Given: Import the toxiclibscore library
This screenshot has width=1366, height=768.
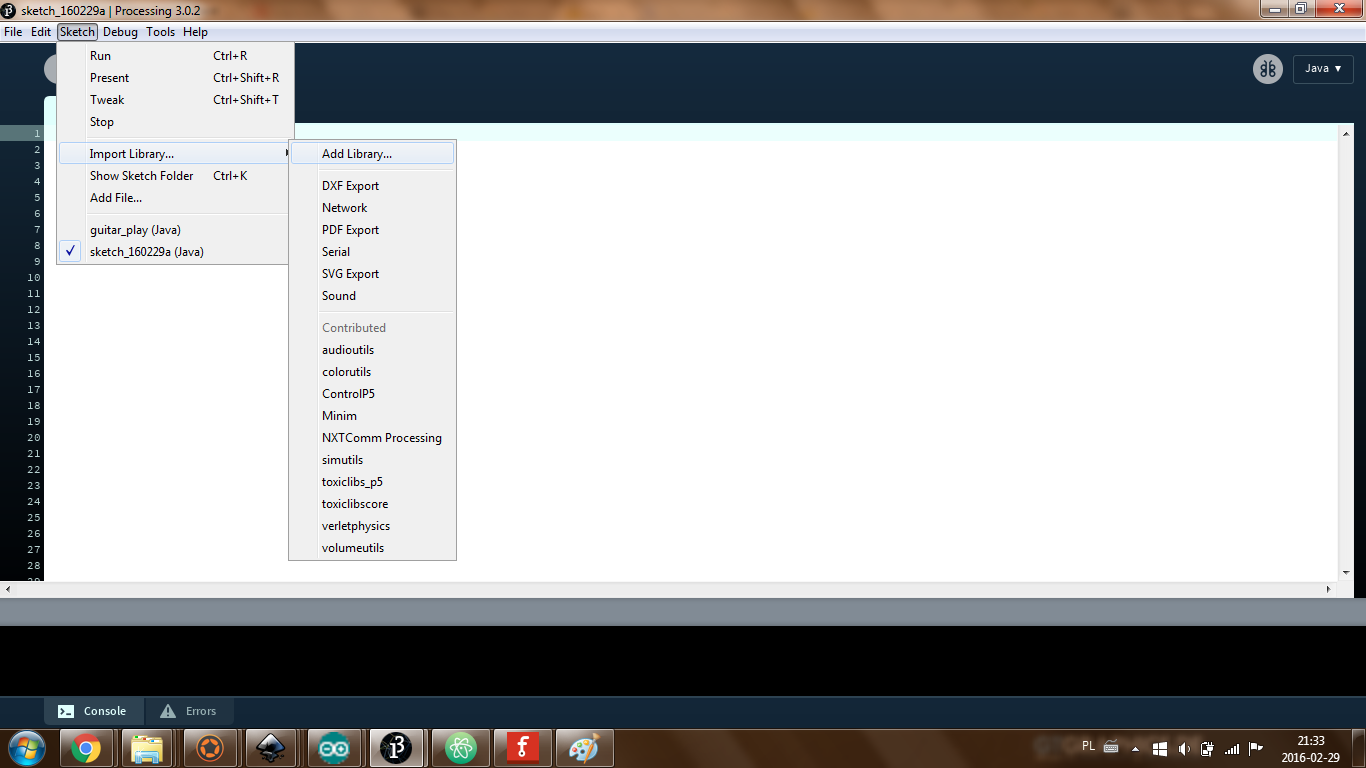Looking at the screenshot, I should 372,504.
